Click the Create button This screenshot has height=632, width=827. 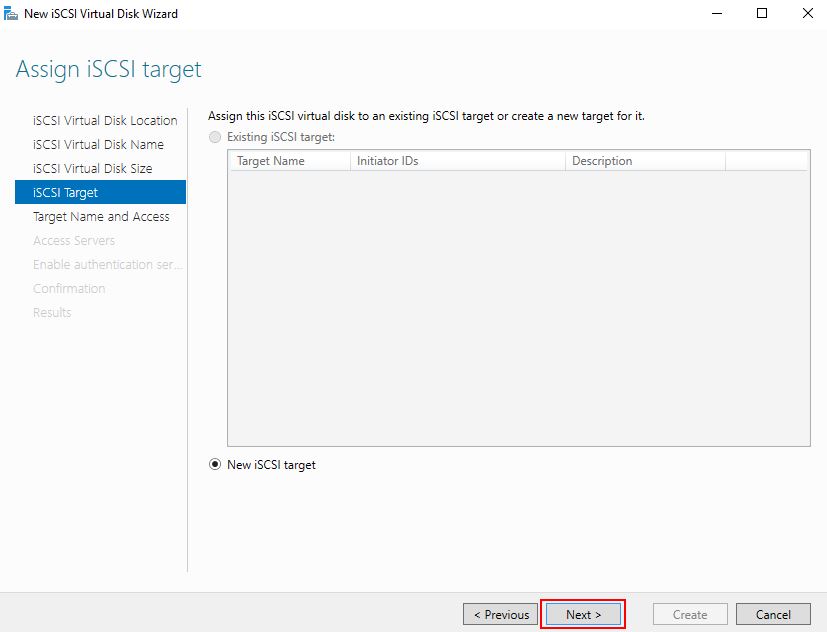click(690, 615)
